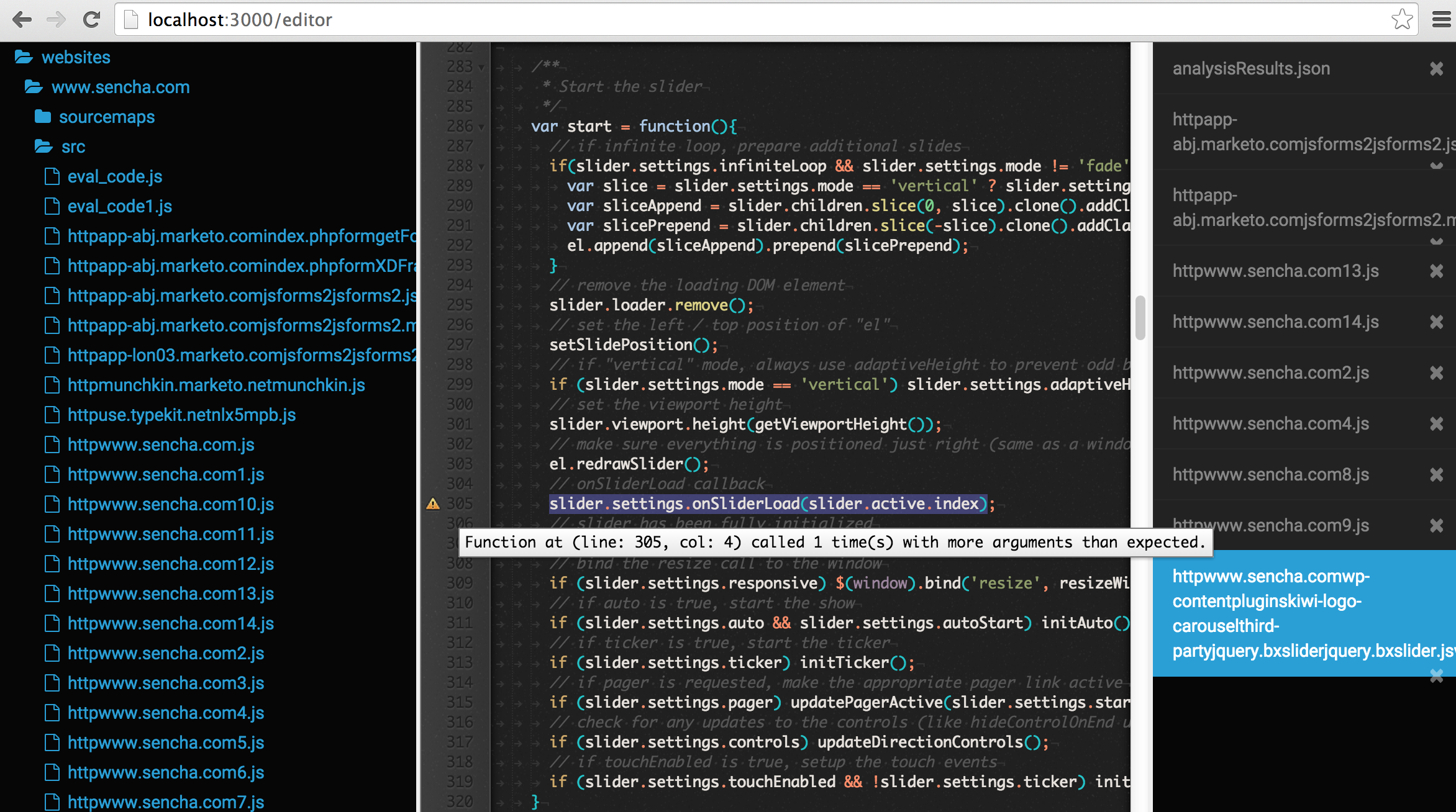
Task: Switch to httpwww.sencha.com2.js tab
Action: (x=1270, y=372)
